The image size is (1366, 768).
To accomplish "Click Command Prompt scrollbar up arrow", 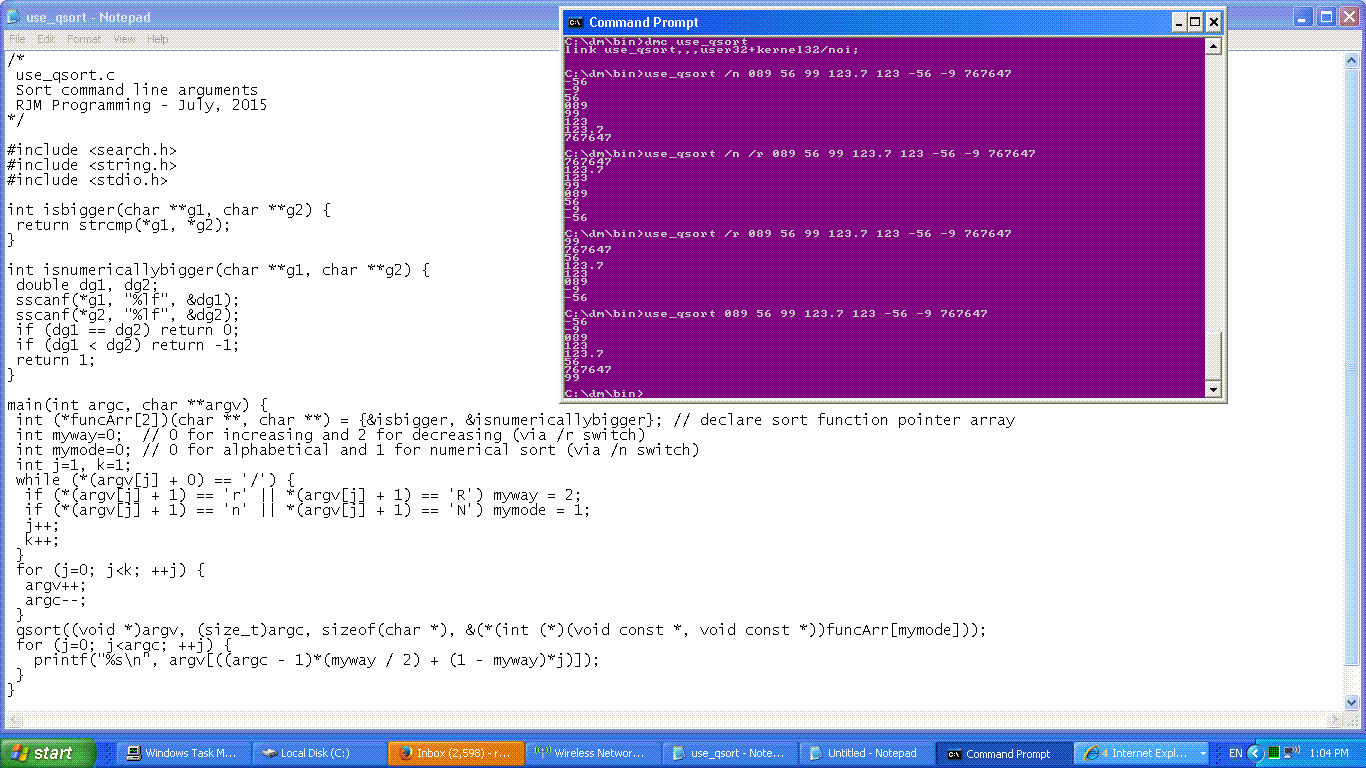I will tap(1213, 46).
